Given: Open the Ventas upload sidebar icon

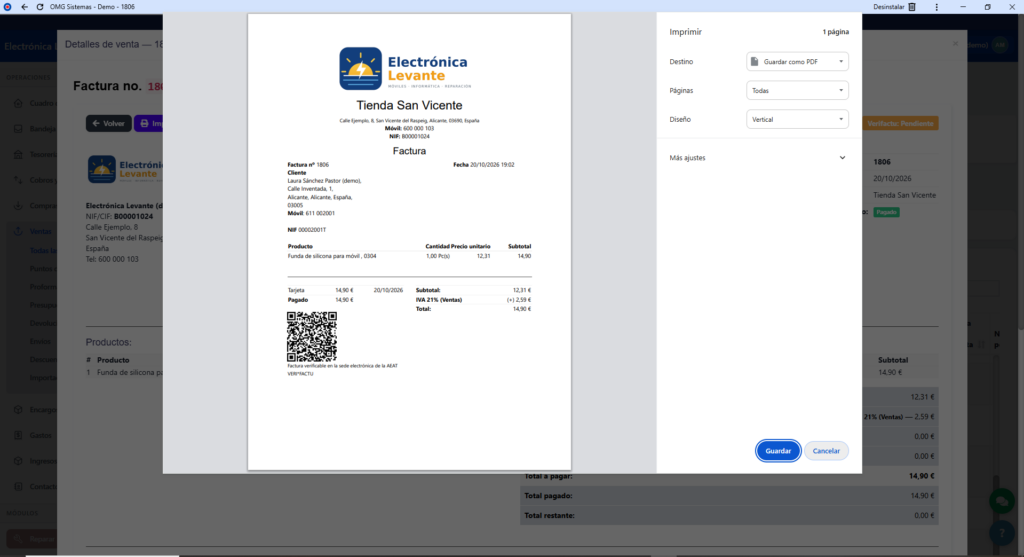Looking at the screenshot, I should pyautogui.click(x=18, y=231).
